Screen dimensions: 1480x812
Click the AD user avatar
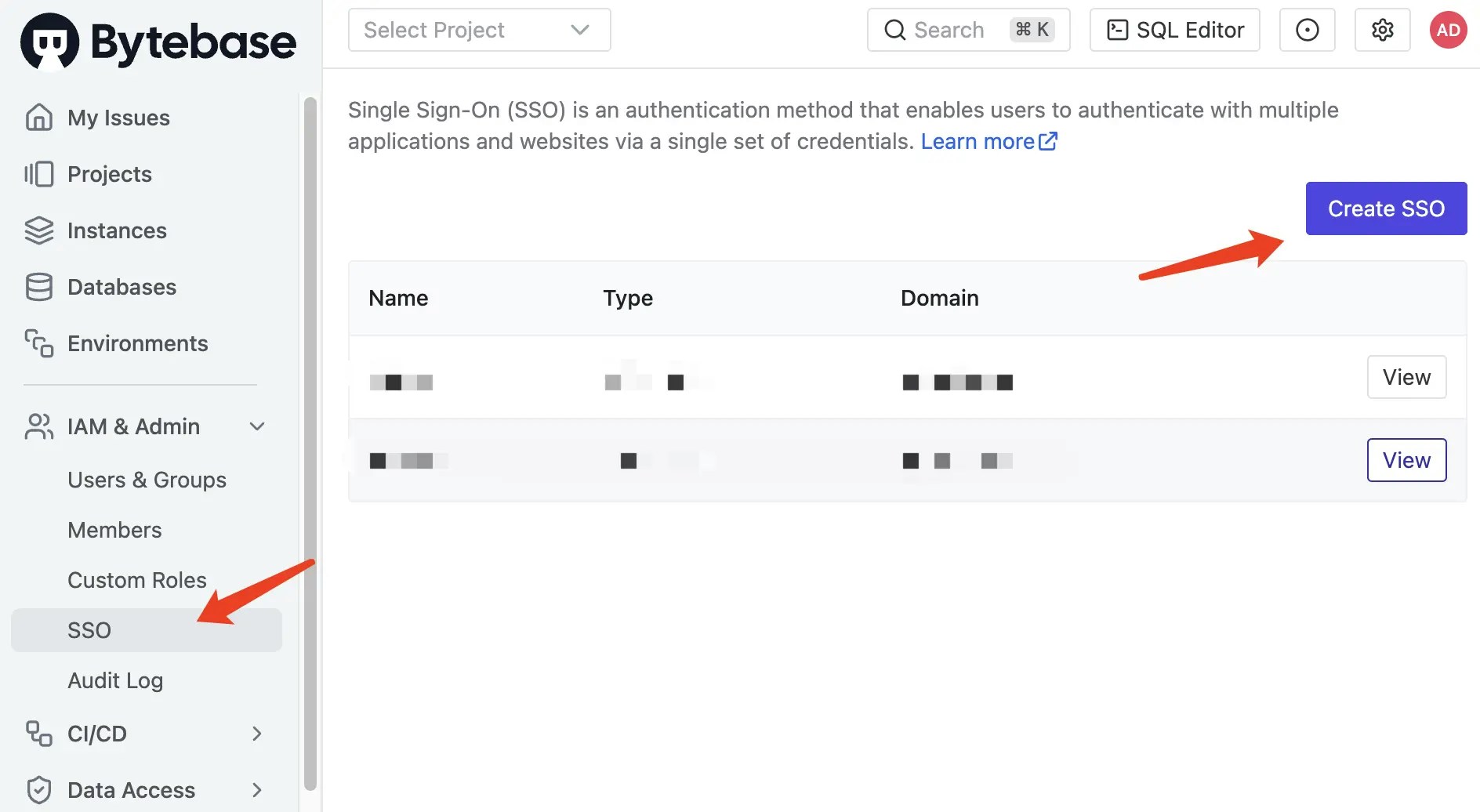[1447, 30]
